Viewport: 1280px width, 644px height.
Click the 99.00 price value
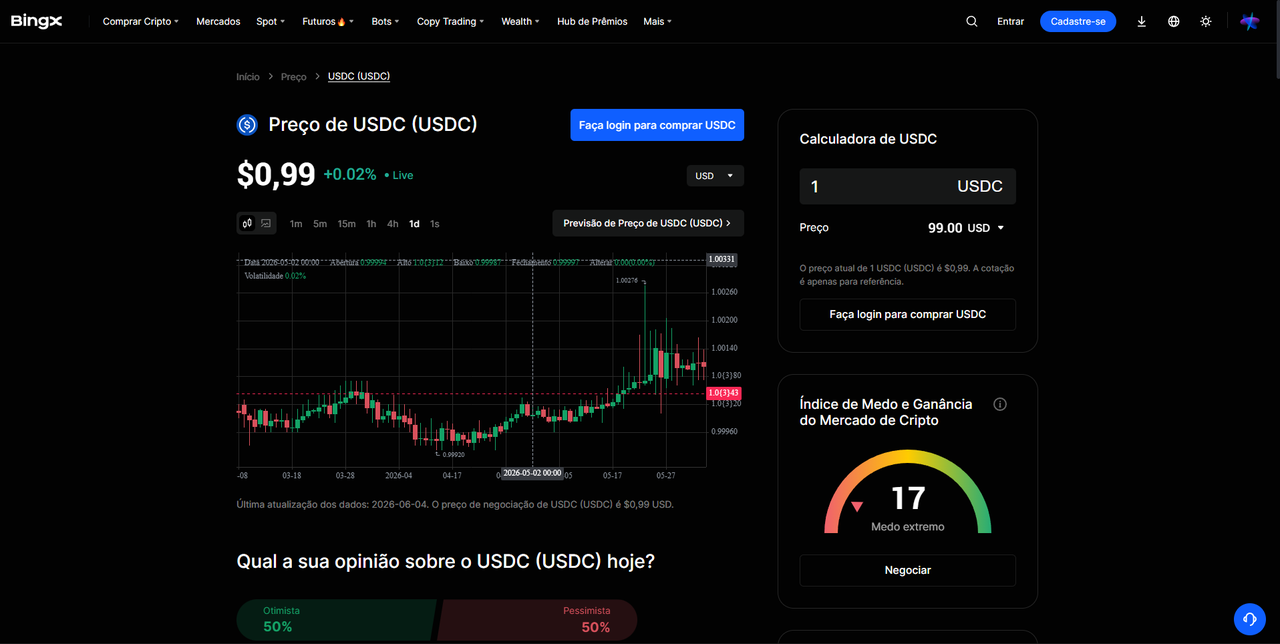point(945,228)
